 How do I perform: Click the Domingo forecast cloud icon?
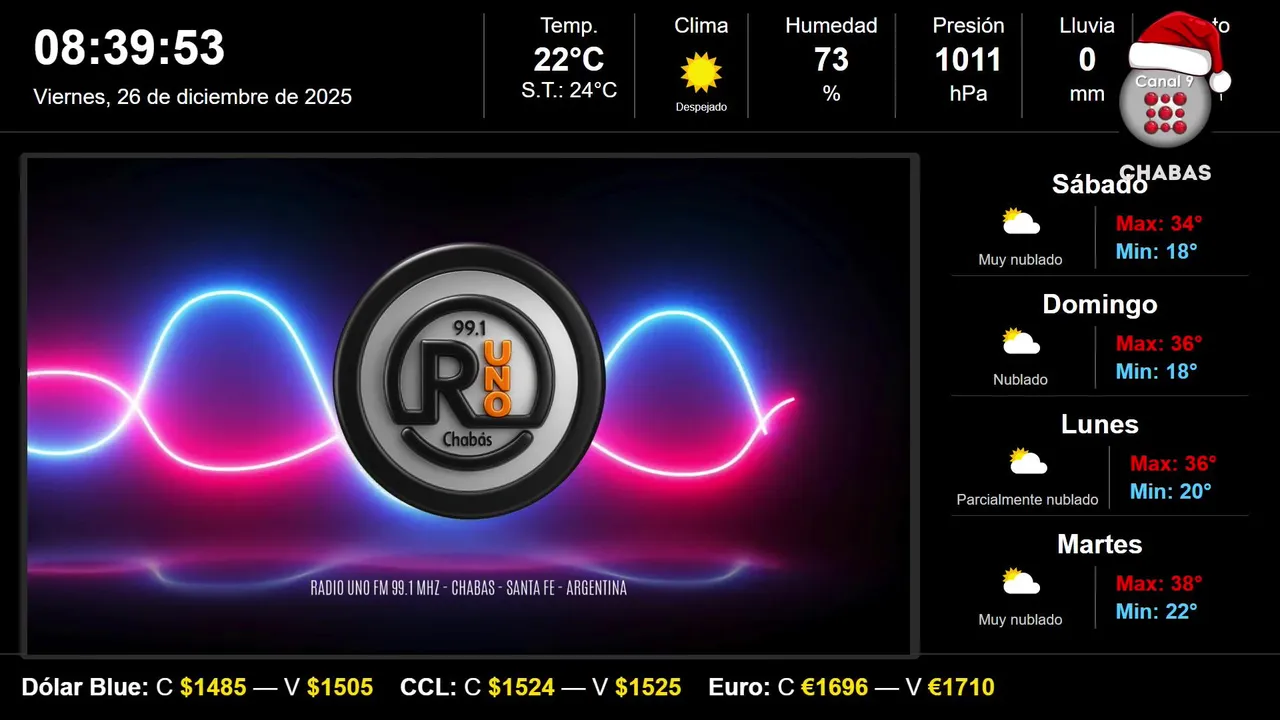1021,342
